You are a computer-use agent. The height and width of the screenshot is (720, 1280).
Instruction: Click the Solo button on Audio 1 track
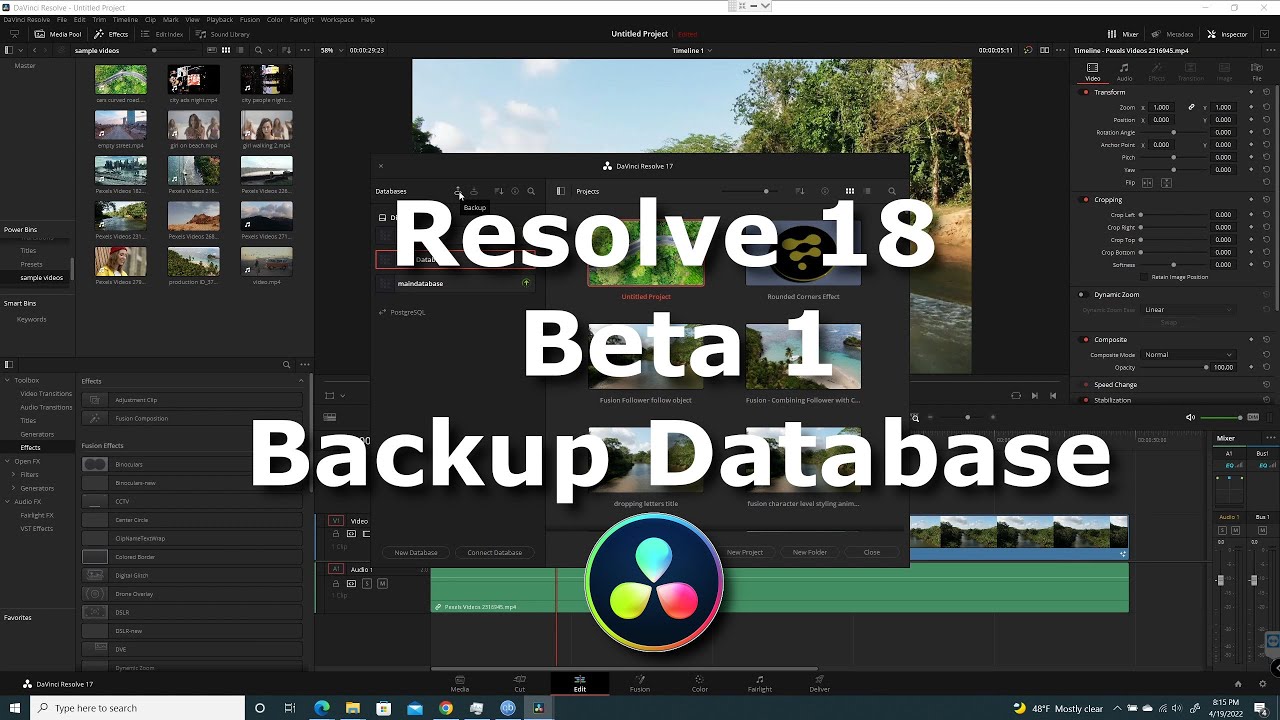point(367,583)
